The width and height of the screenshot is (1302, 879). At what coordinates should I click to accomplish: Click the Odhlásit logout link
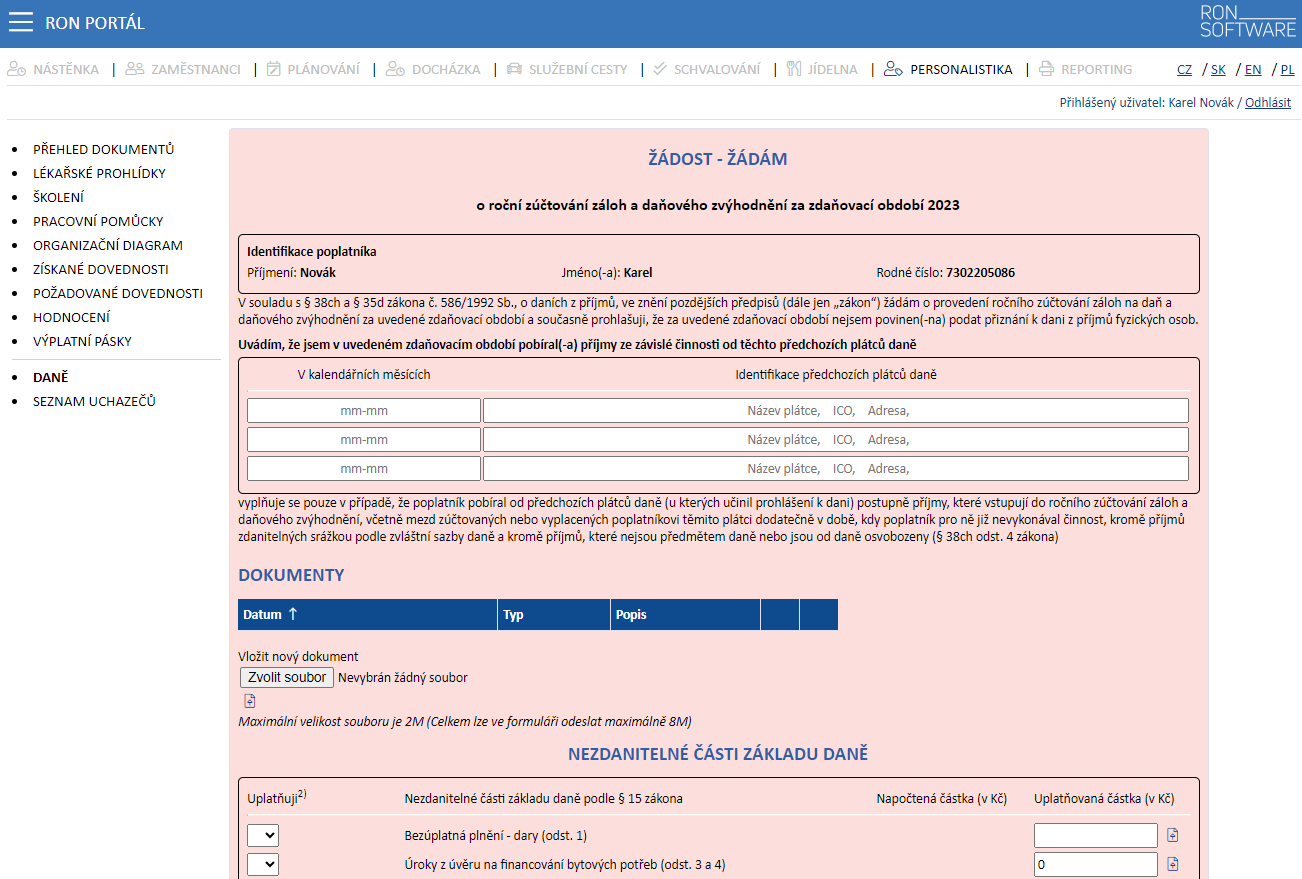click(1268, 102)
